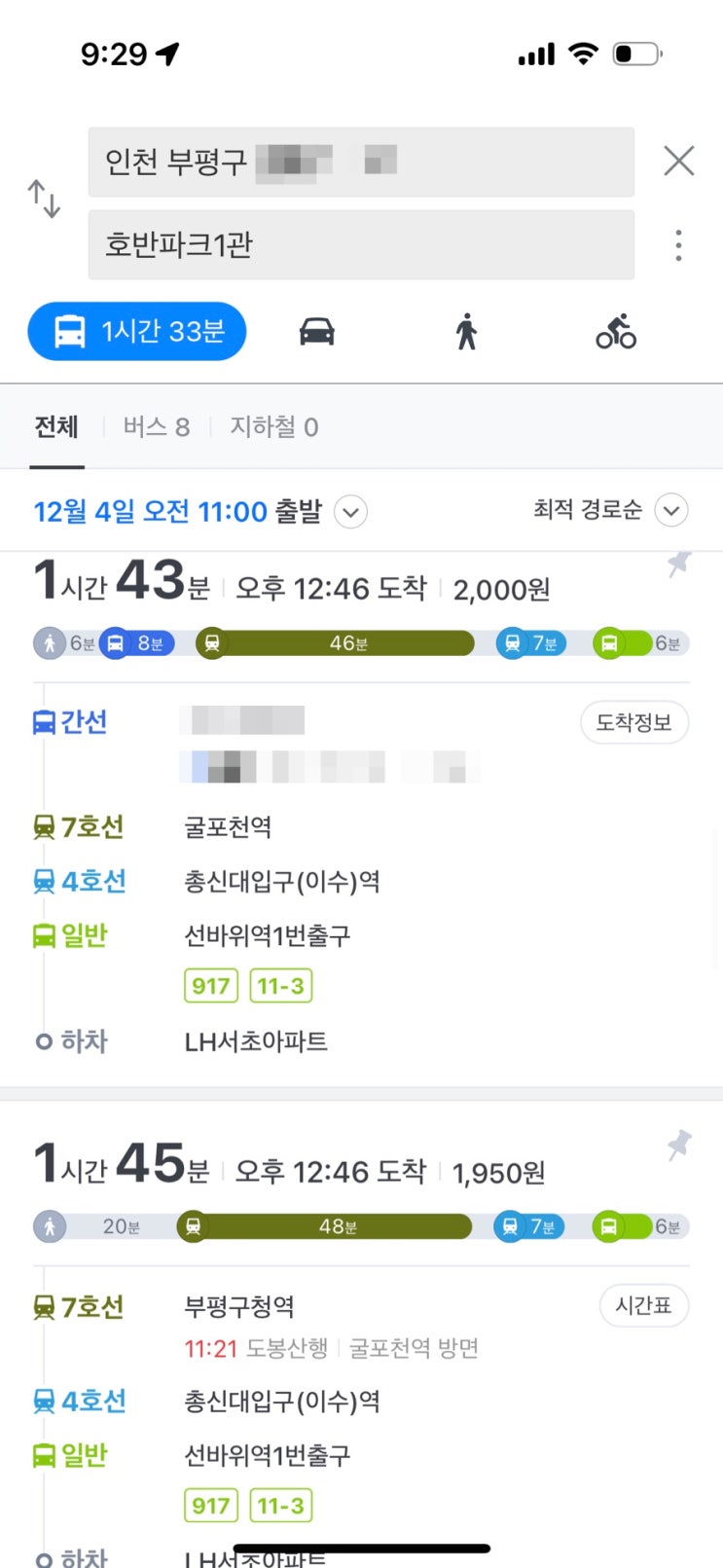Select walking directions icon

click(x=466, y=332)
